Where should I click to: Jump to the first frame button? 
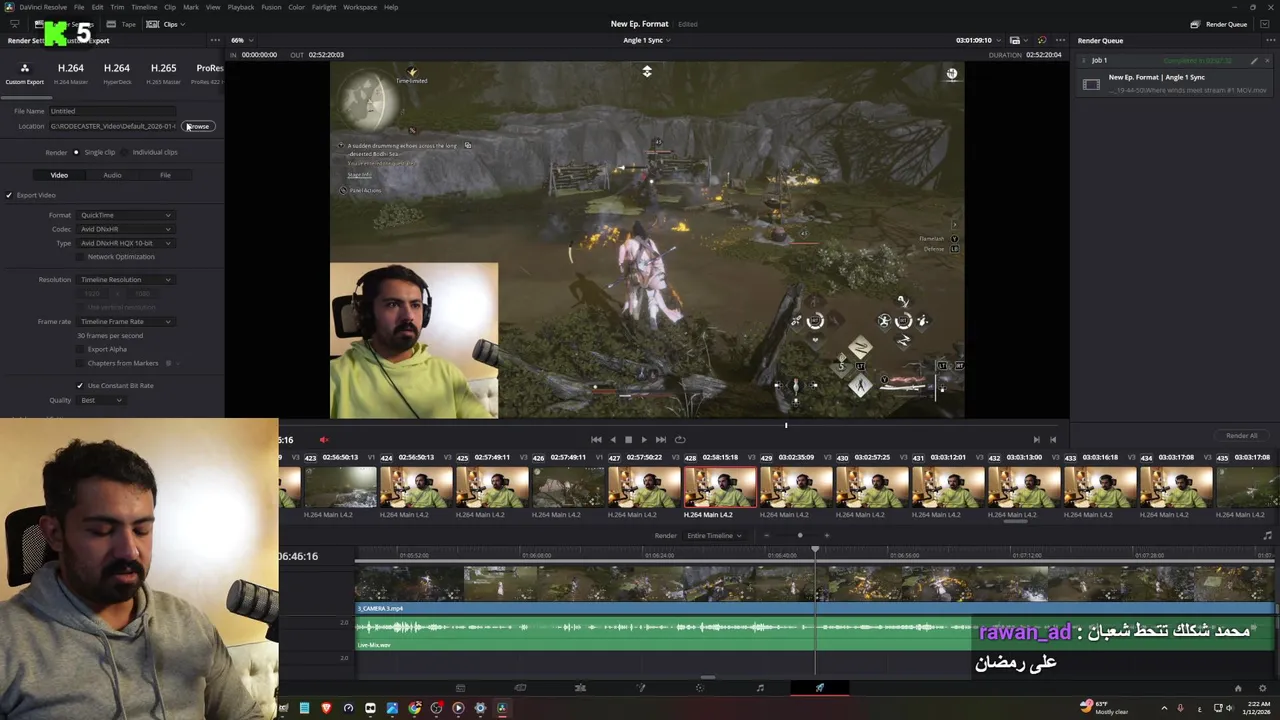[596, 440]
